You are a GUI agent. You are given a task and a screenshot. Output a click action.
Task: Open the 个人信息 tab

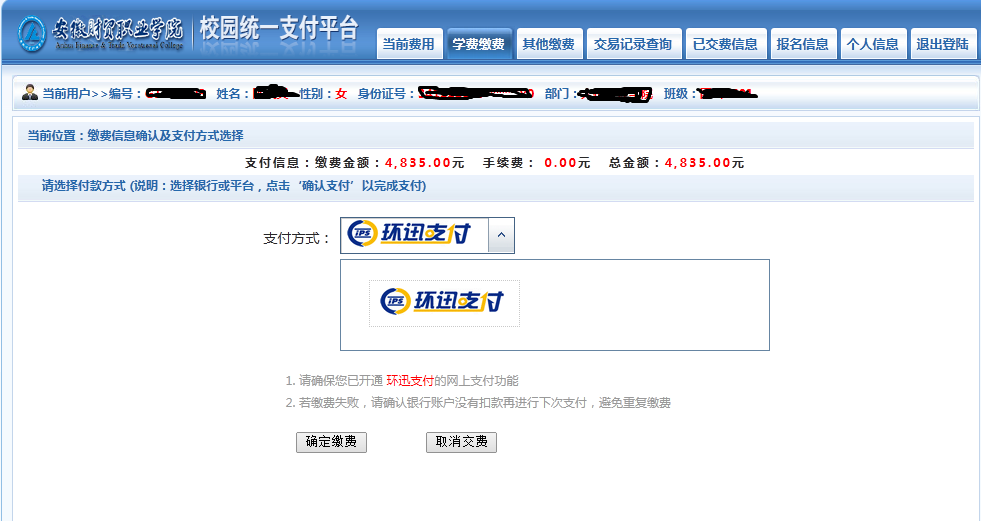click(x=872, y=44)
